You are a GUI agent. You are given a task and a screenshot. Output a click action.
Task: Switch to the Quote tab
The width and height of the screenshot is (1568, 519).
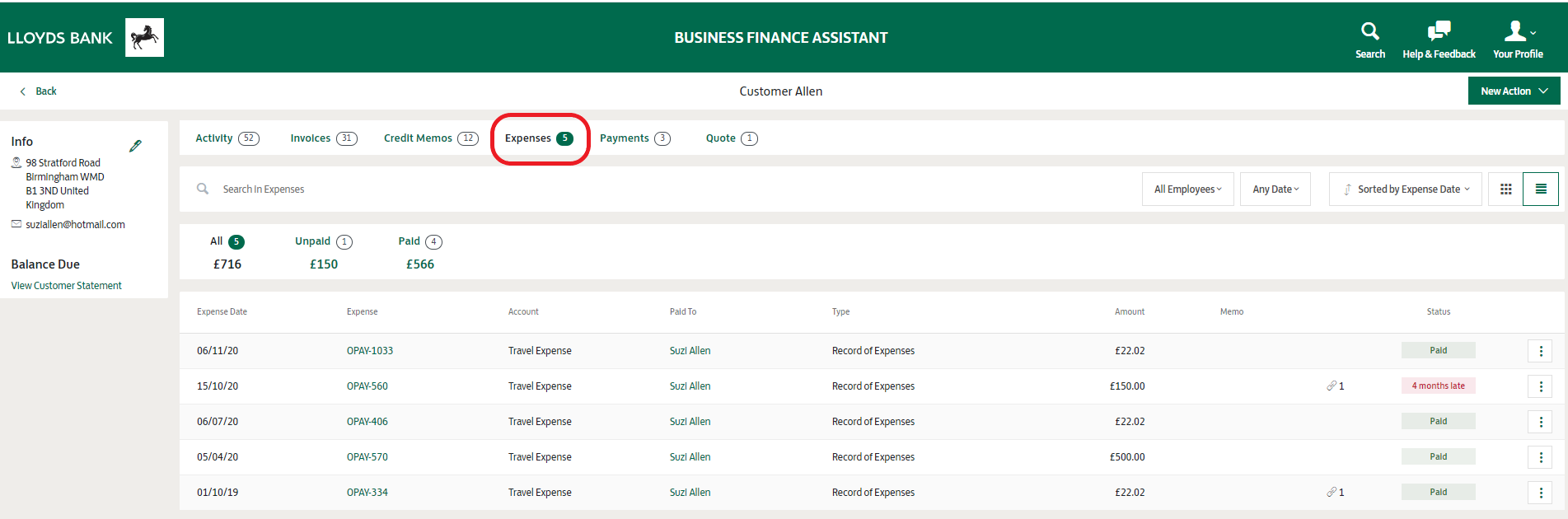pyautogui.click(x=731, y=138)
